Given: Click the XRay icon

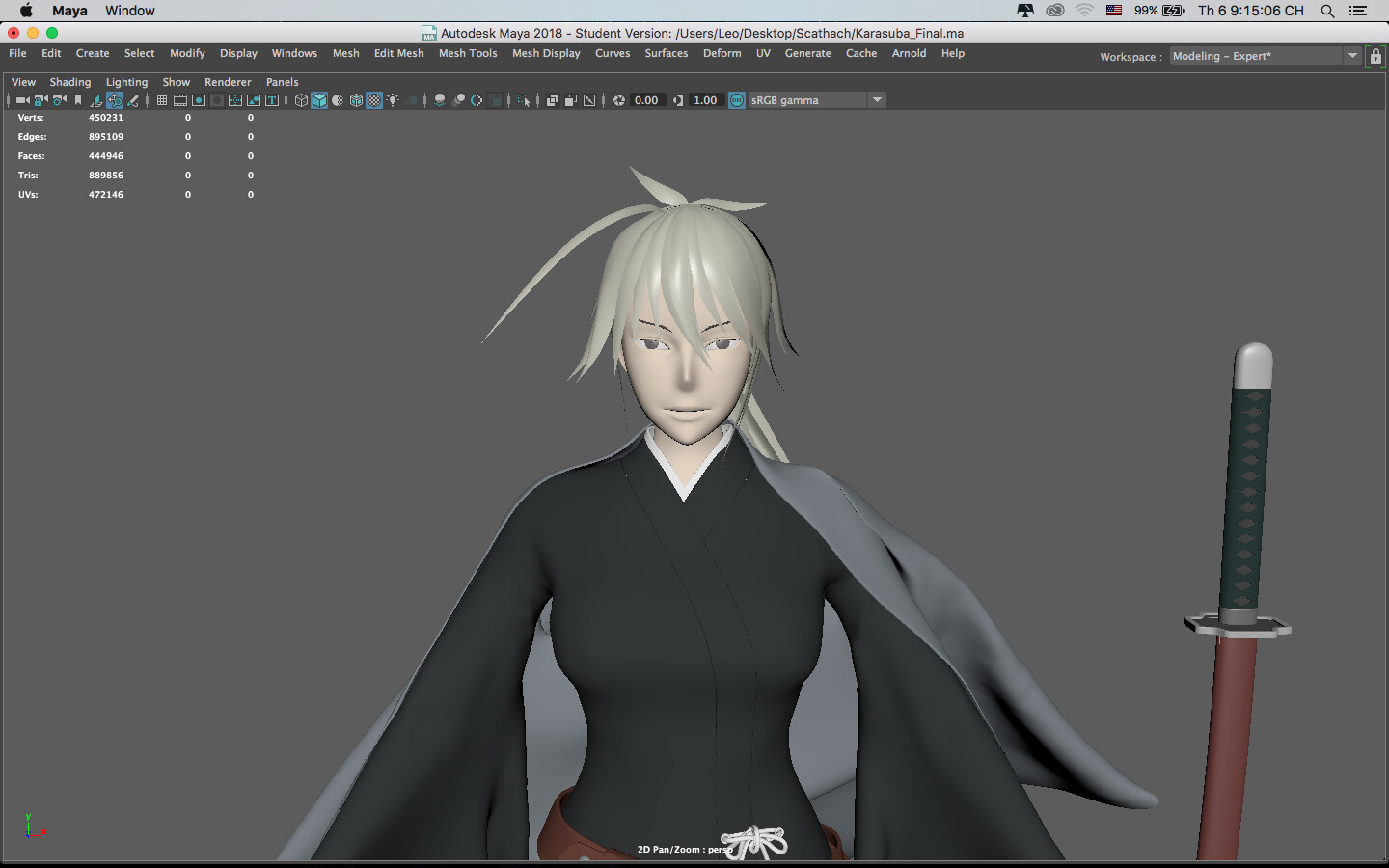Looking at the screenshot, I should click(x=553, y=100).
